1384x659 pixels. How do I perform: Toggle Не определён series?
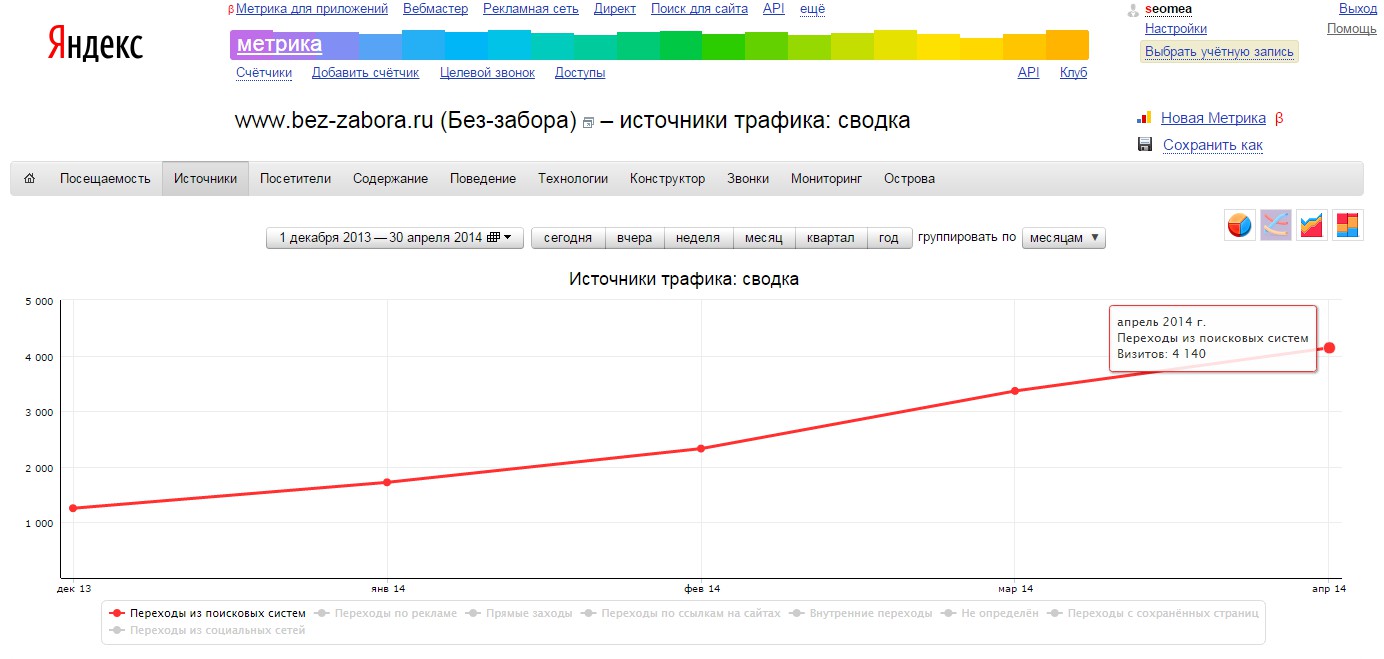coord(992,613)
